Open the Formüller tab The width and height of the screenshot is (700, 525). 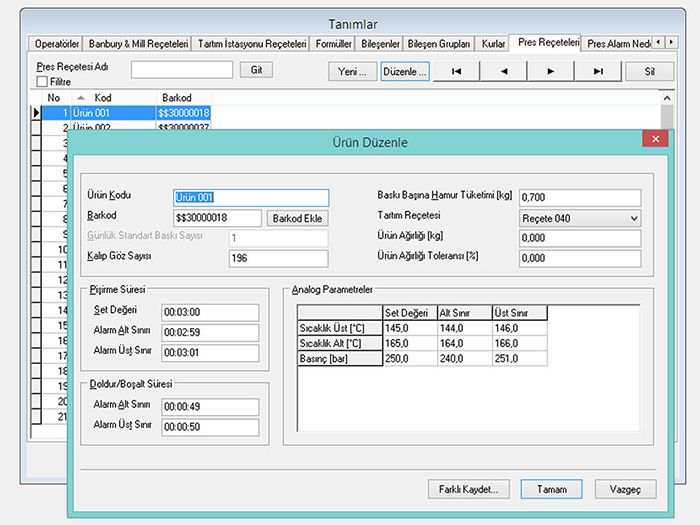point(333,44)
